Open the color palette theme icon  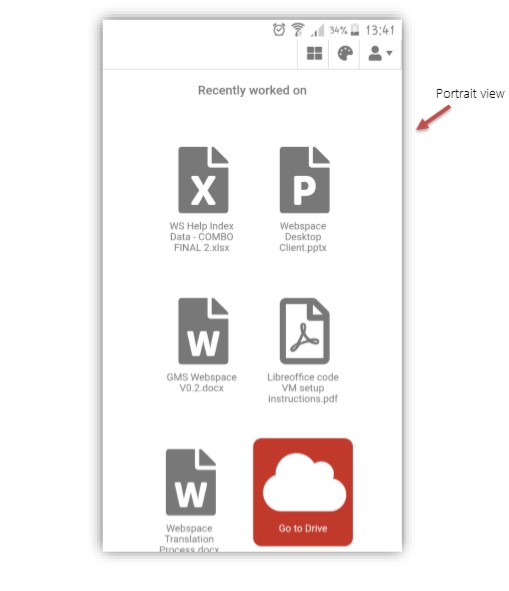pyautogui.click(x=345, y=54)
